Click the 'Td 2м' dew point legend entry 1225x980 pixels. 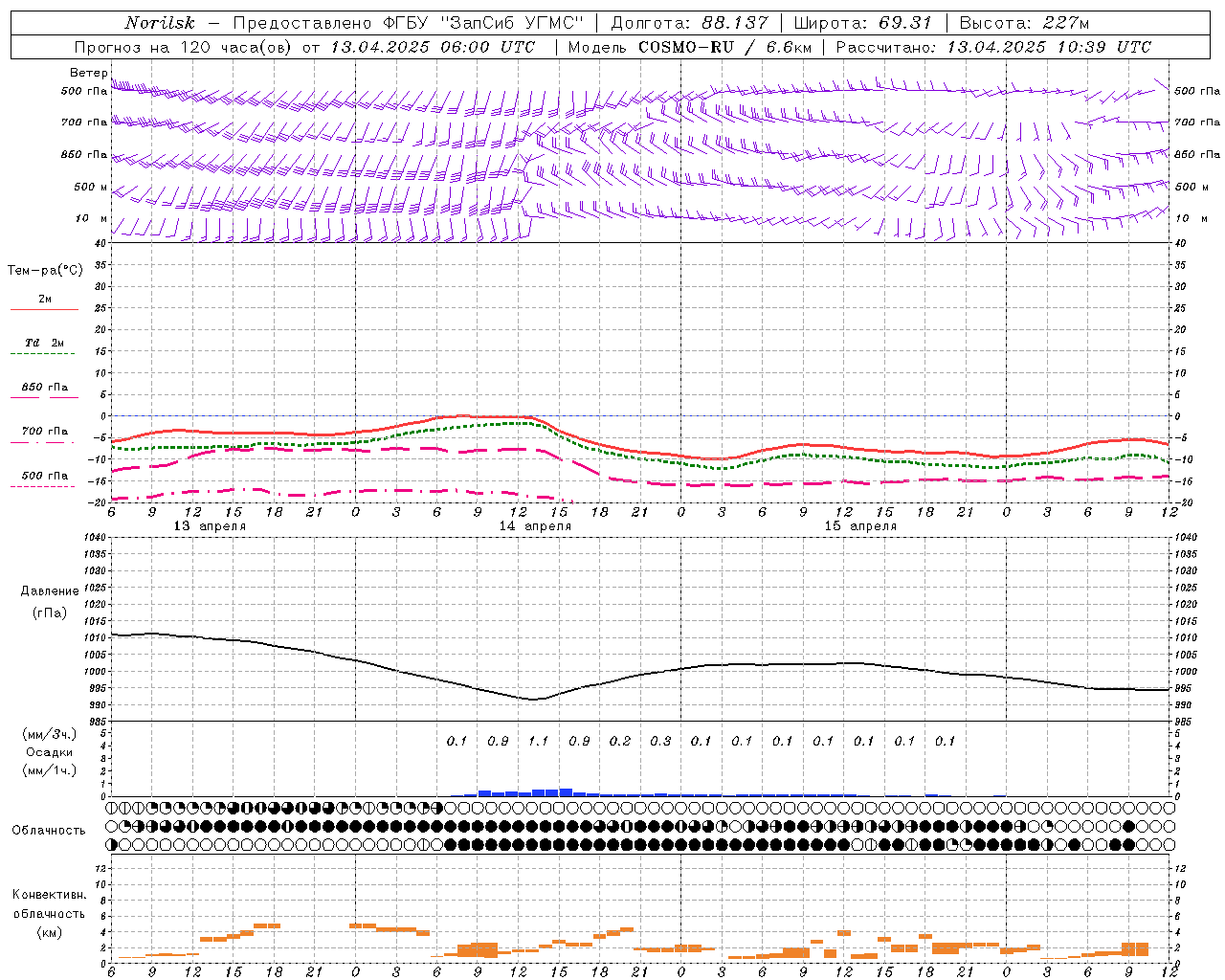pyautogui.click(x=45, y=343)
